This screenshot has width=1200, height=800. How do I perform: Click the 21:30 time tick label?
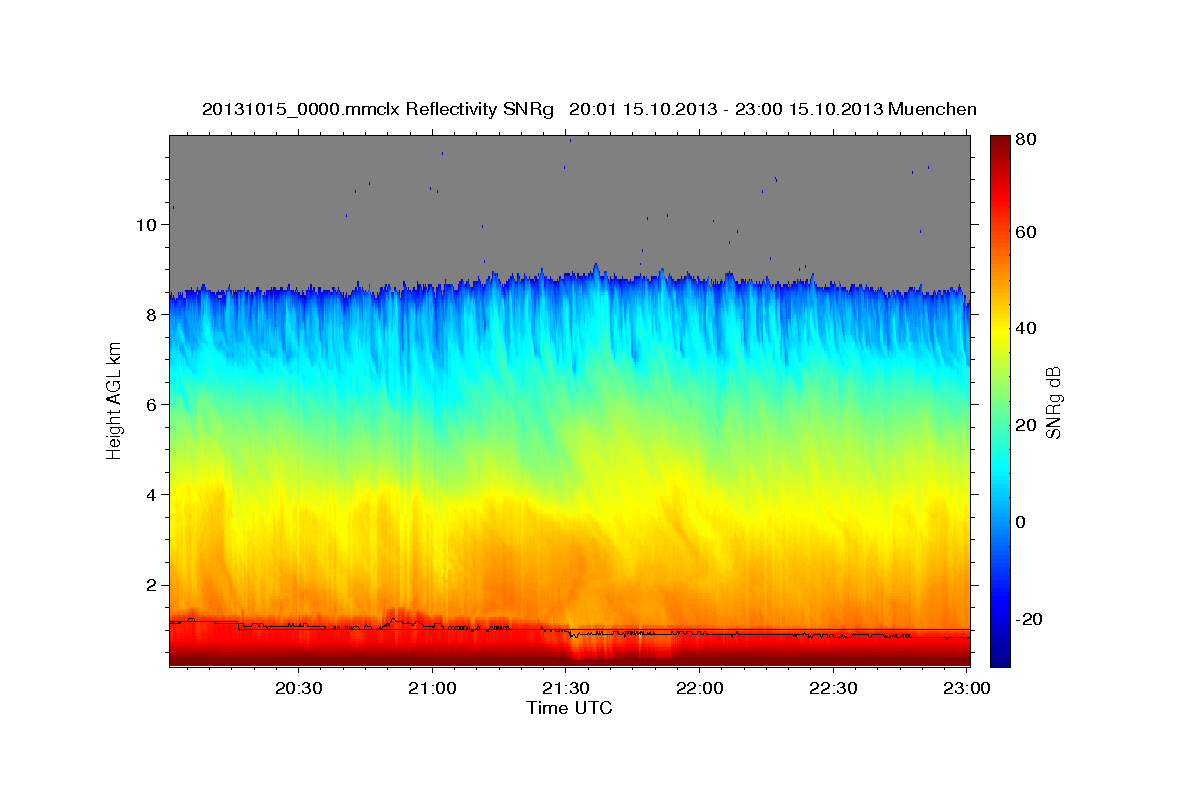point(566,689)
